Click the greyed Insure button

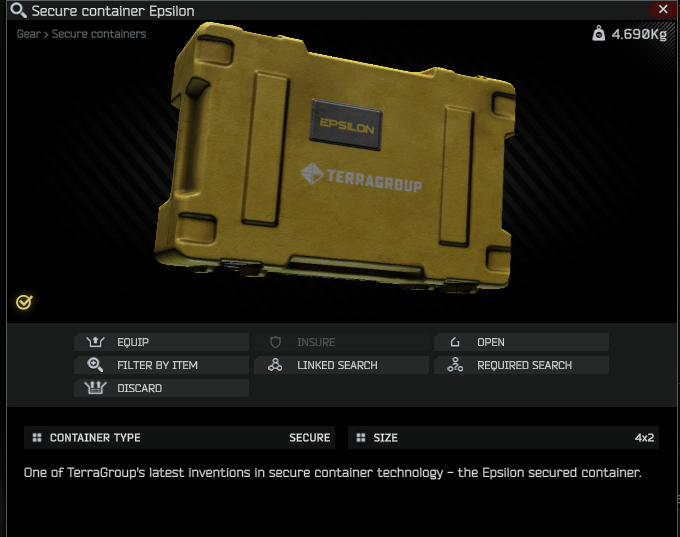(341, 342)
